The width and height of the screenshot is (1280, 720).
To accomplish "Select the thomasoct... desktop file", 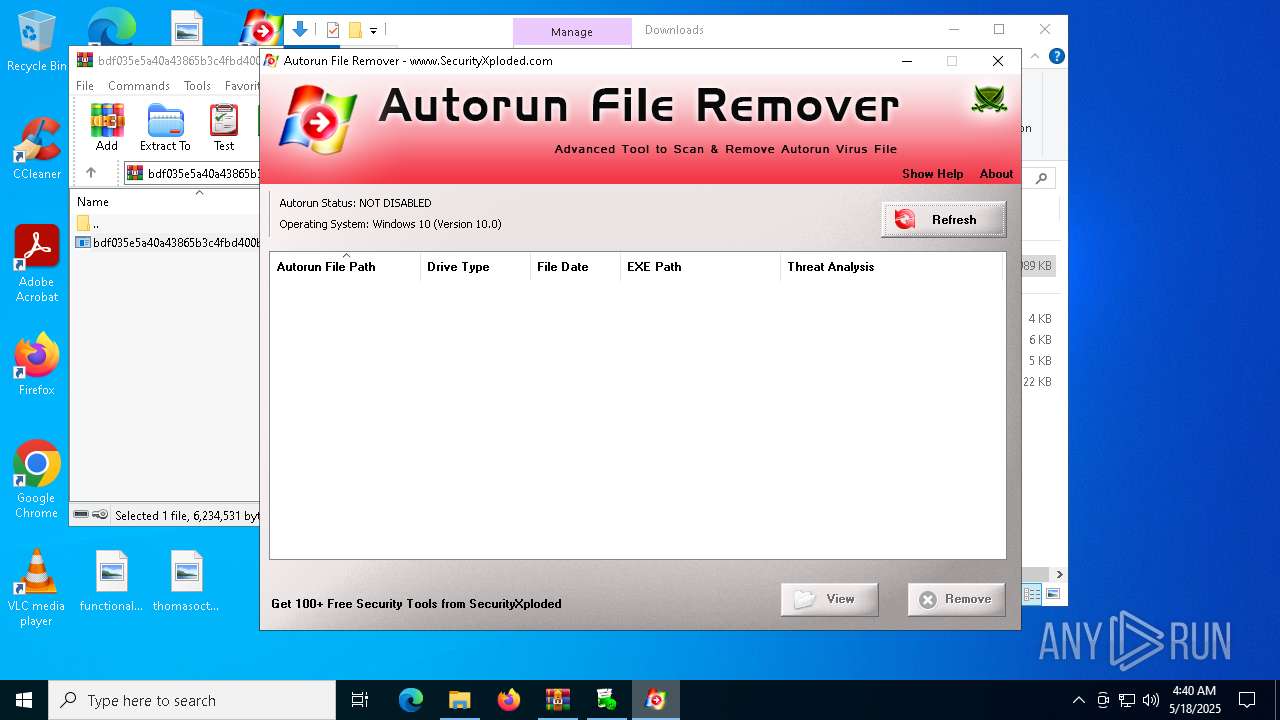I will pyautogui.click(x=186, y=581).
